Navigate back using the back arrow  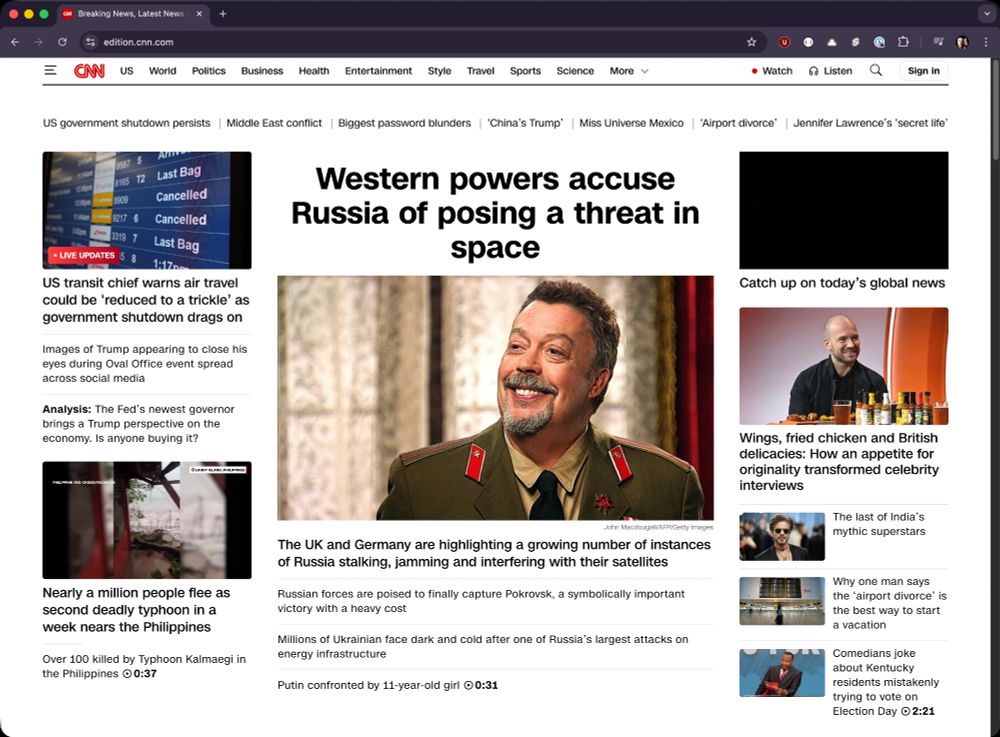click(x=15, y=42)
